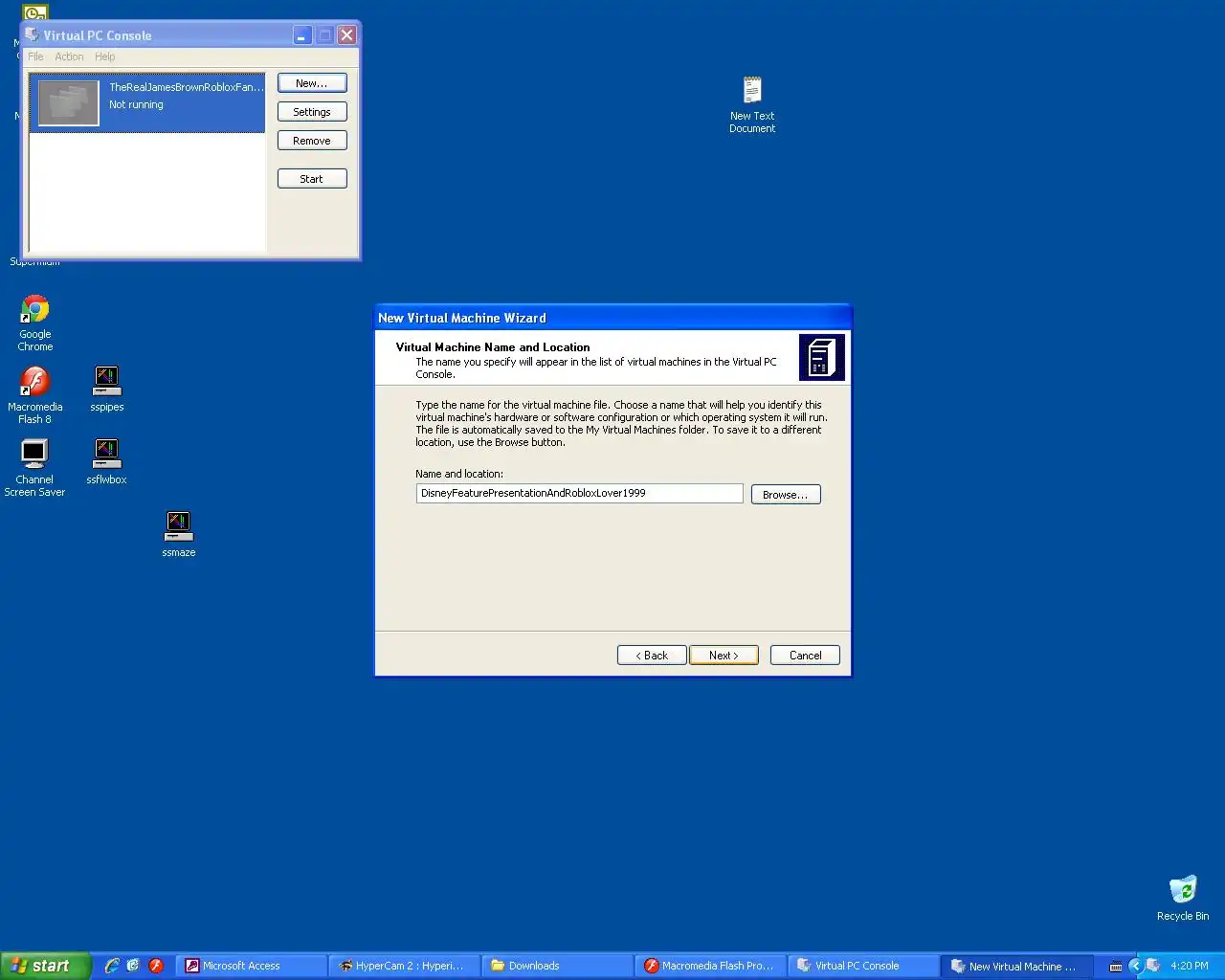Click the Name and location text field
The height and width of the screenshot is (980, 1225).
click(x=579, y=494)
